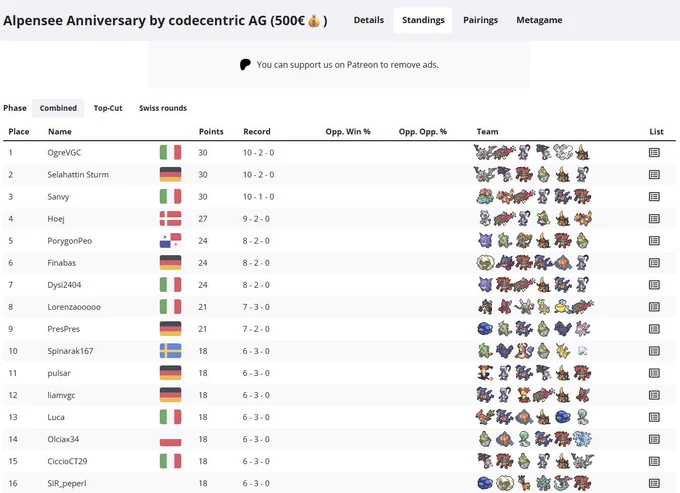Click the first Pokémon sprite in PresPres's team
Image resolution: width=680 pixels, height=493 pixels.
click(485, 329)
